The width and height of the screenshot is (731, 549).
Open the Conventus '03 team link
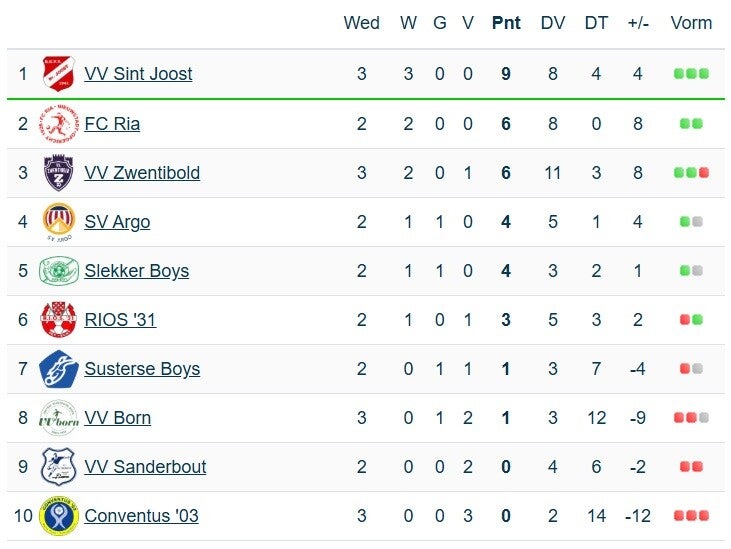click(141, 516)
